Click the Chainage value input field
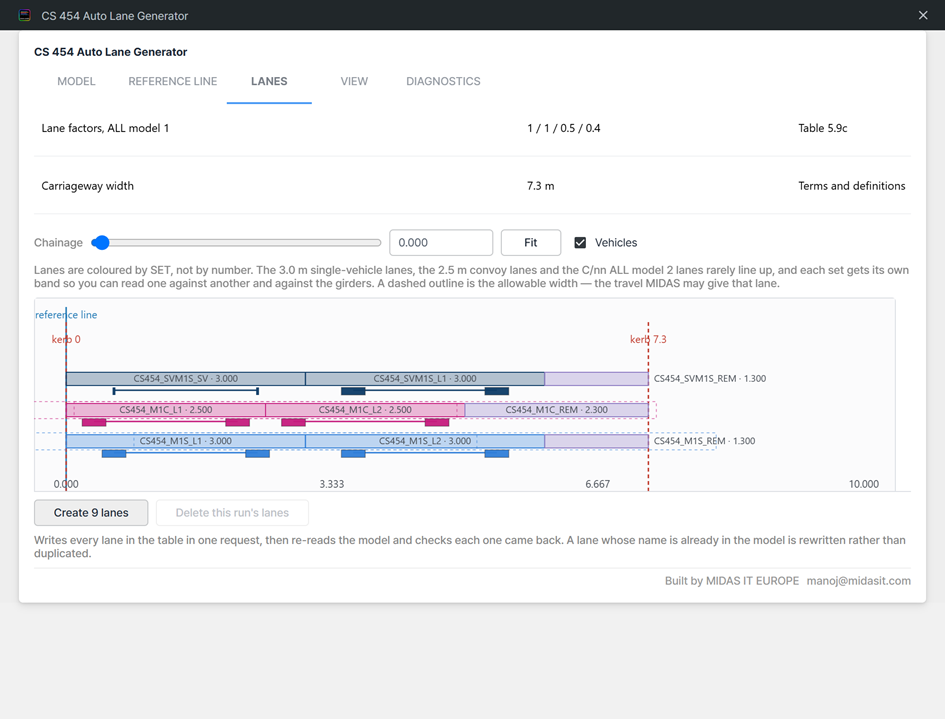The width and height of the screenshot is (945, 719). coord(441,242)
